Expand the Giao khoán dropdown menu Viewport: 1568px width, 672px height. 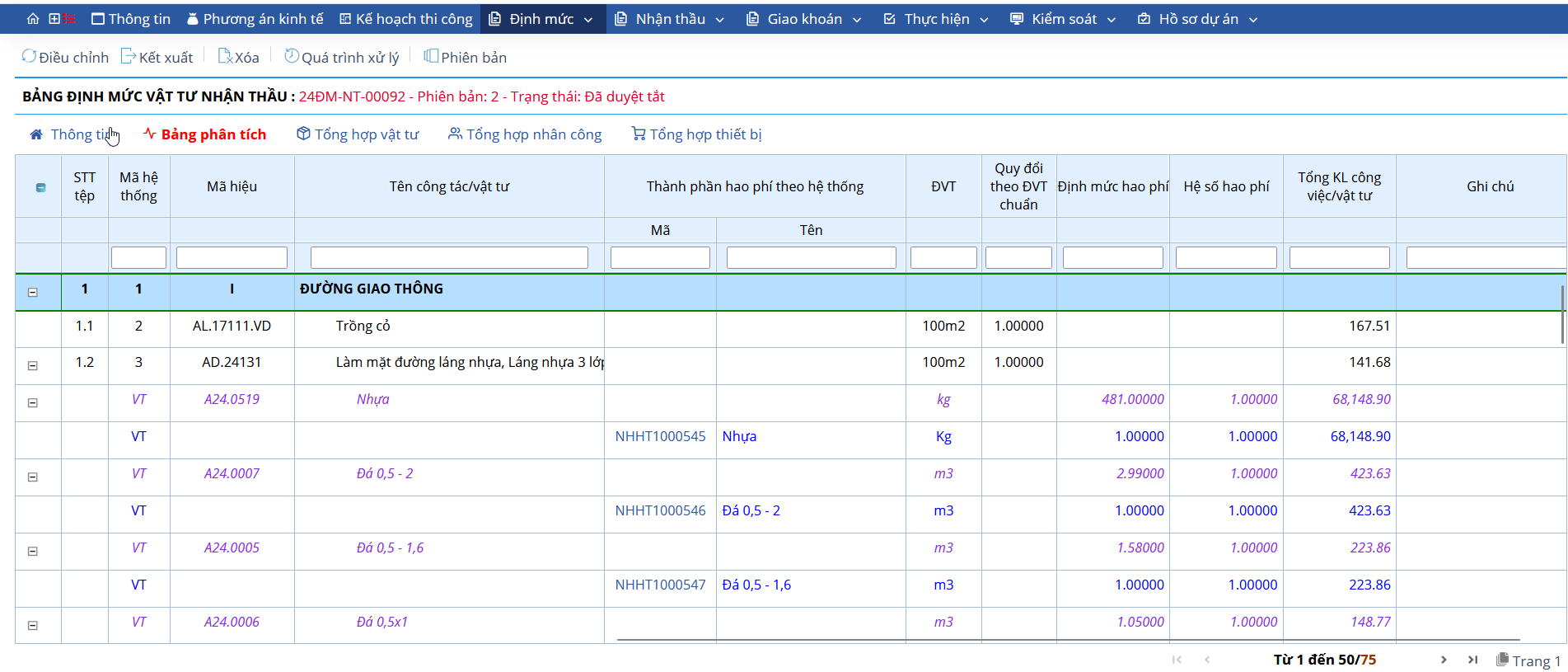click(804, 19)
